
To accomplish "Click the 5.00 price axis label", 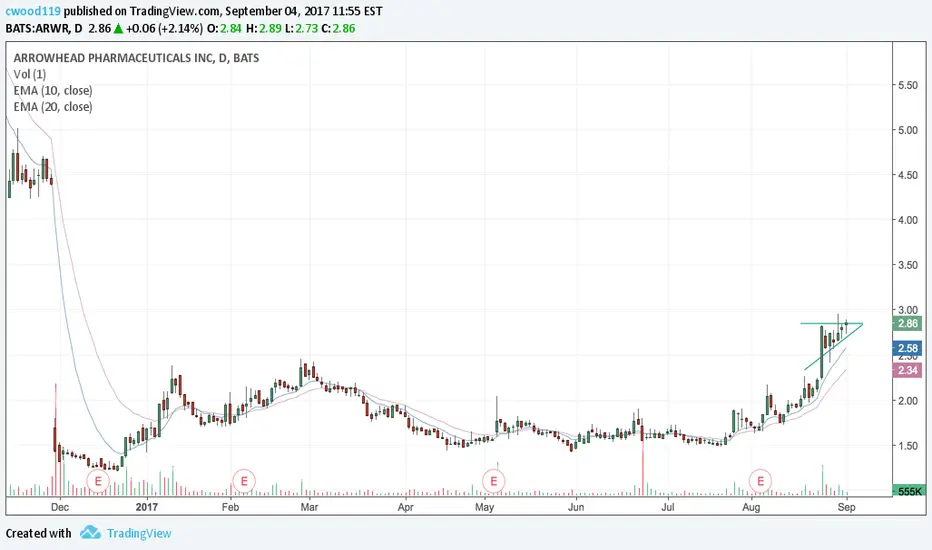I will coord(908,130).
